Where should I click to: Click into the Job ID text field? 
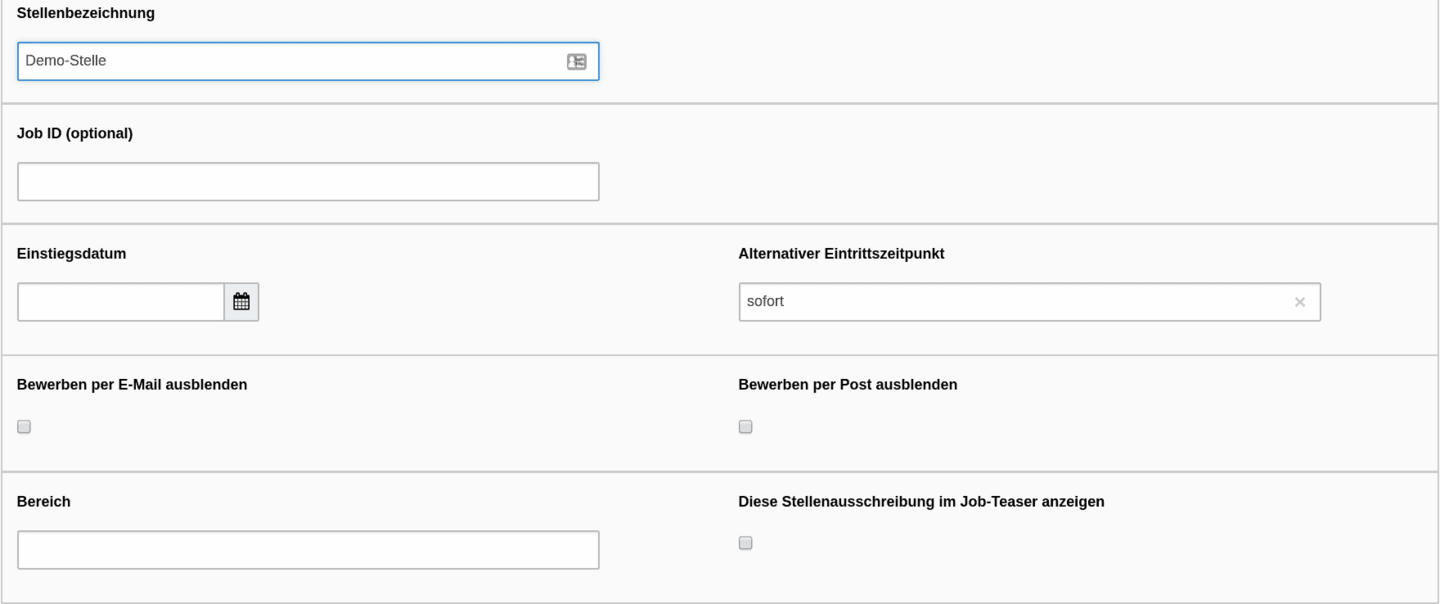coord(308,182)
